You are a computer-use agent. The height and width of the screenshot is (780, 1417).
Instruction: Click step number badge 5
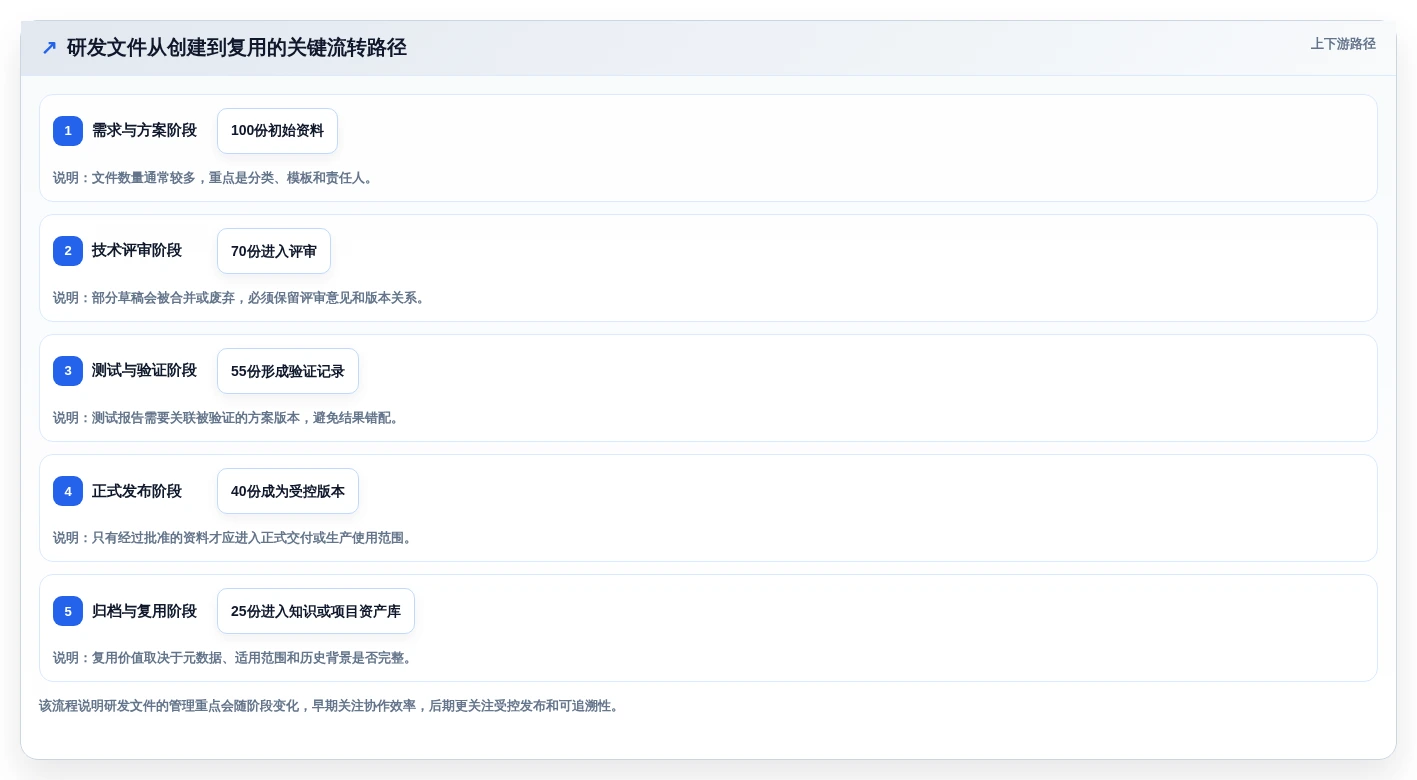coord(68,611)
